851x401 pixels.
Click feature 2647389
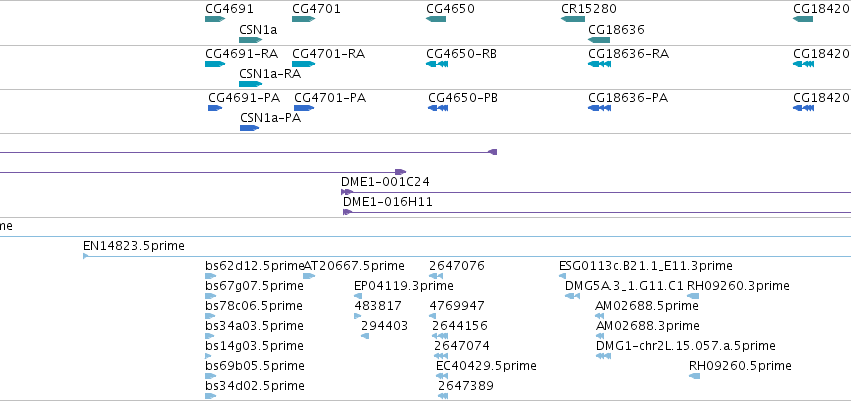coord(443,396)
